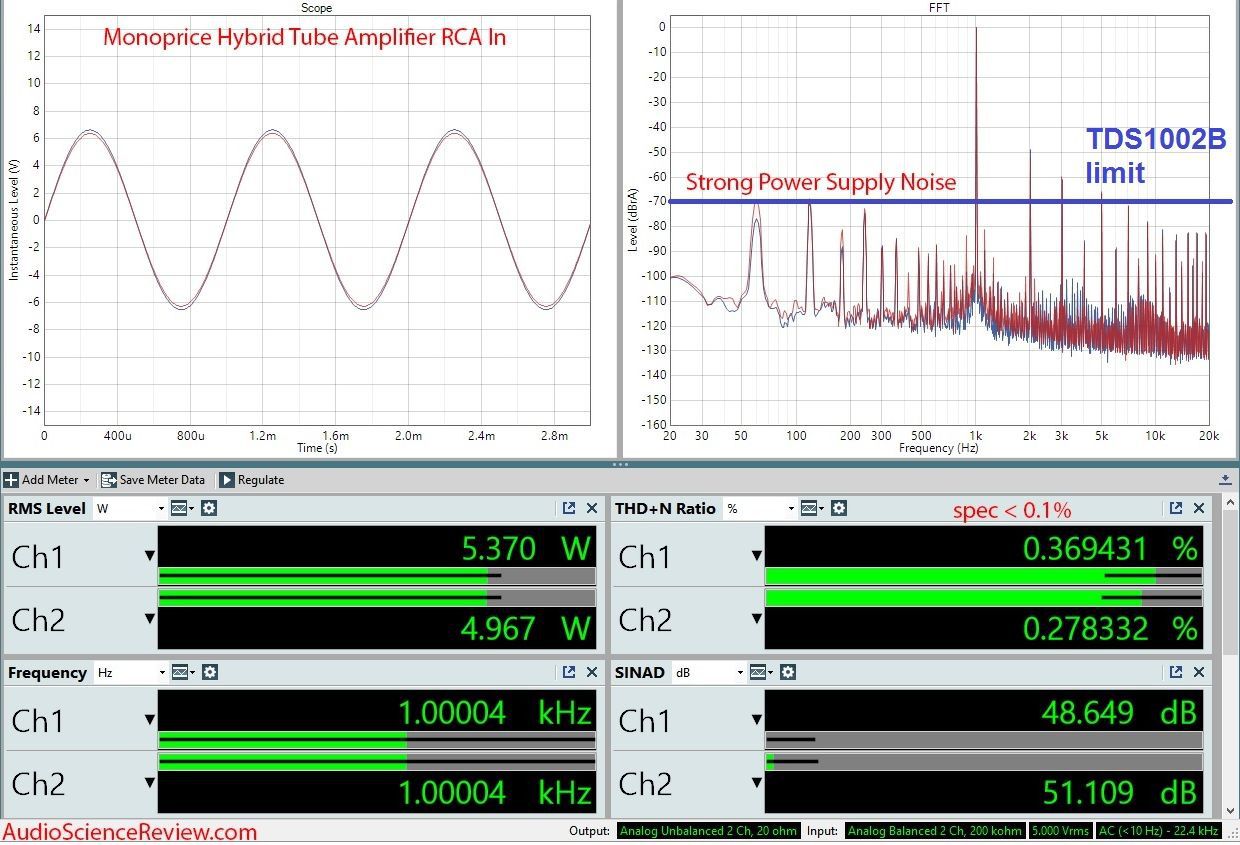Expand RMS Level Ch2 channel arrow
Viewport: 1240px width, 845px height.
tap(150, 619)
